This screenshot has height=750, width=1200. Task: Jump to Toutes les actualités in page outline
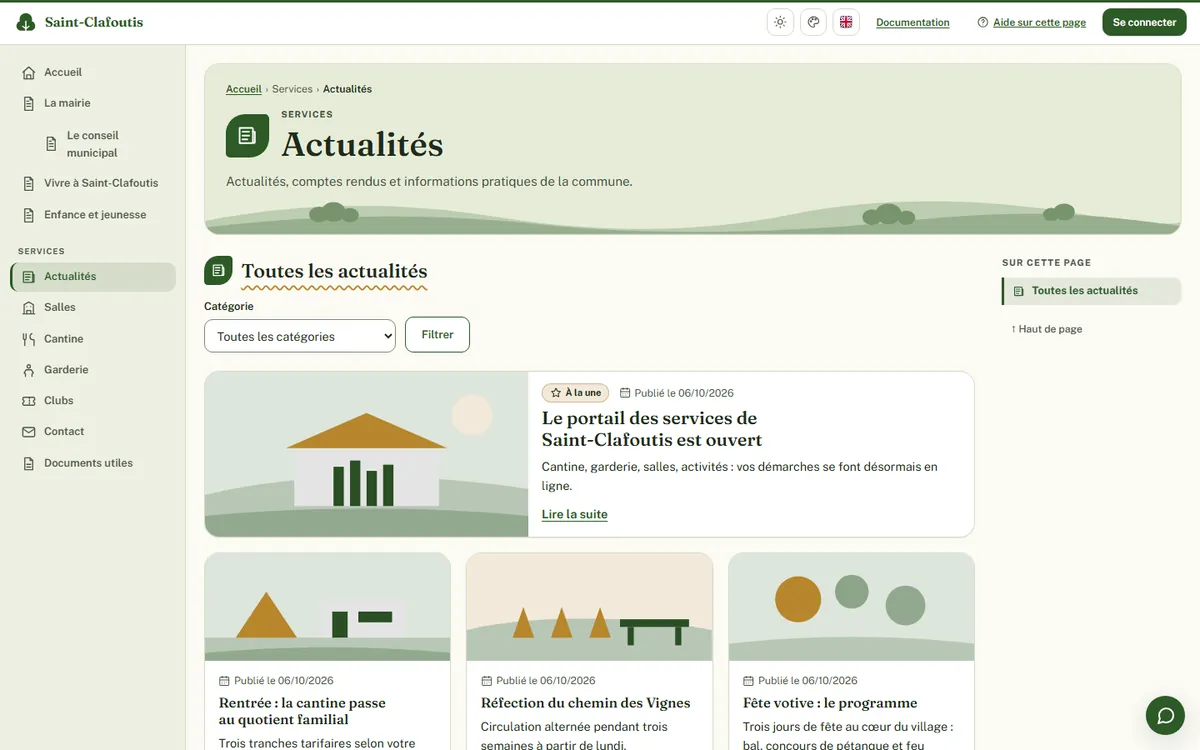coord(1092,291)
